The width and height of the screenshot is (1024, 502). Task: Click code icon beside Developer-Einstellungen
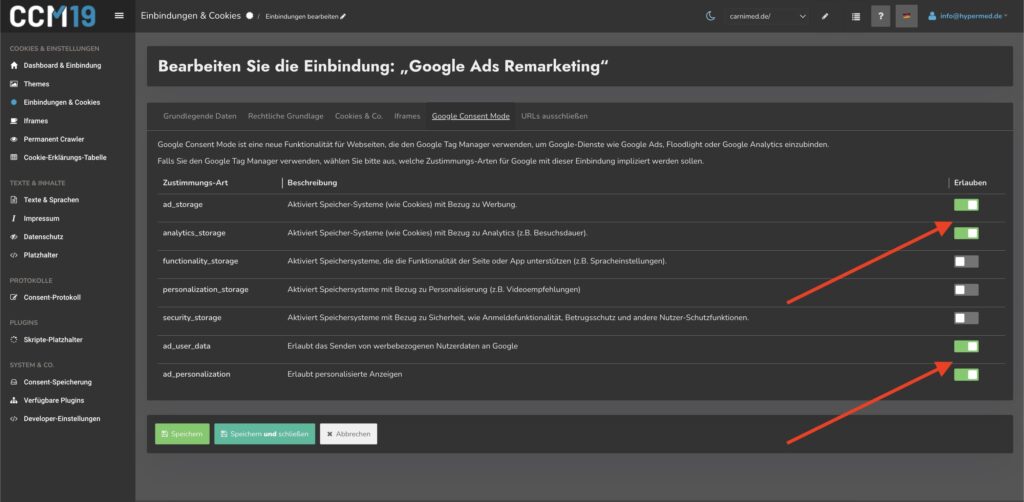click(x=14, y=418)
